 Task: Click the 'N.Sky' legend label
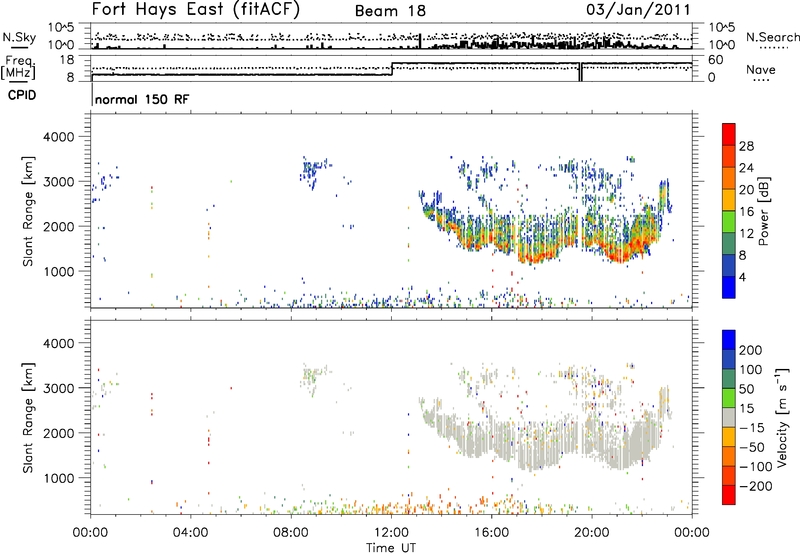coord(19,37)
